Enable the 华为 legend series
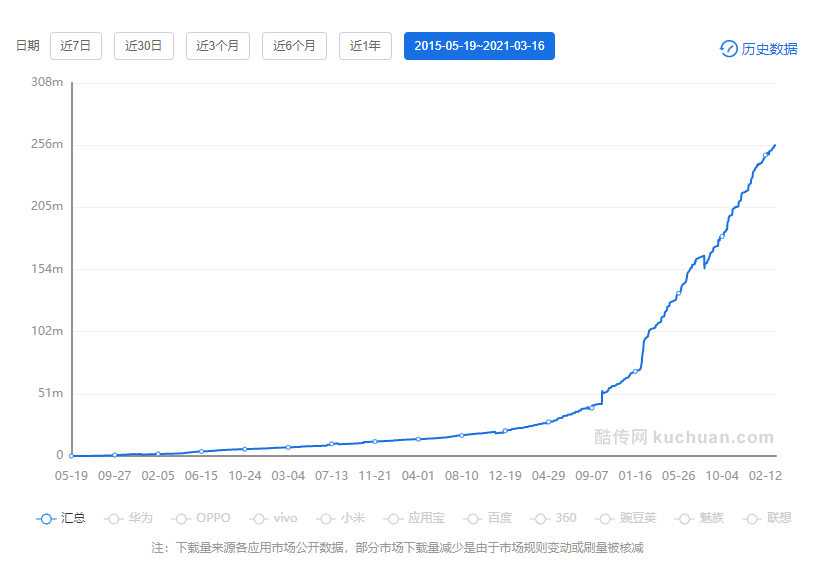This screenshot has width=828, height=573. [x=128, y=518]
